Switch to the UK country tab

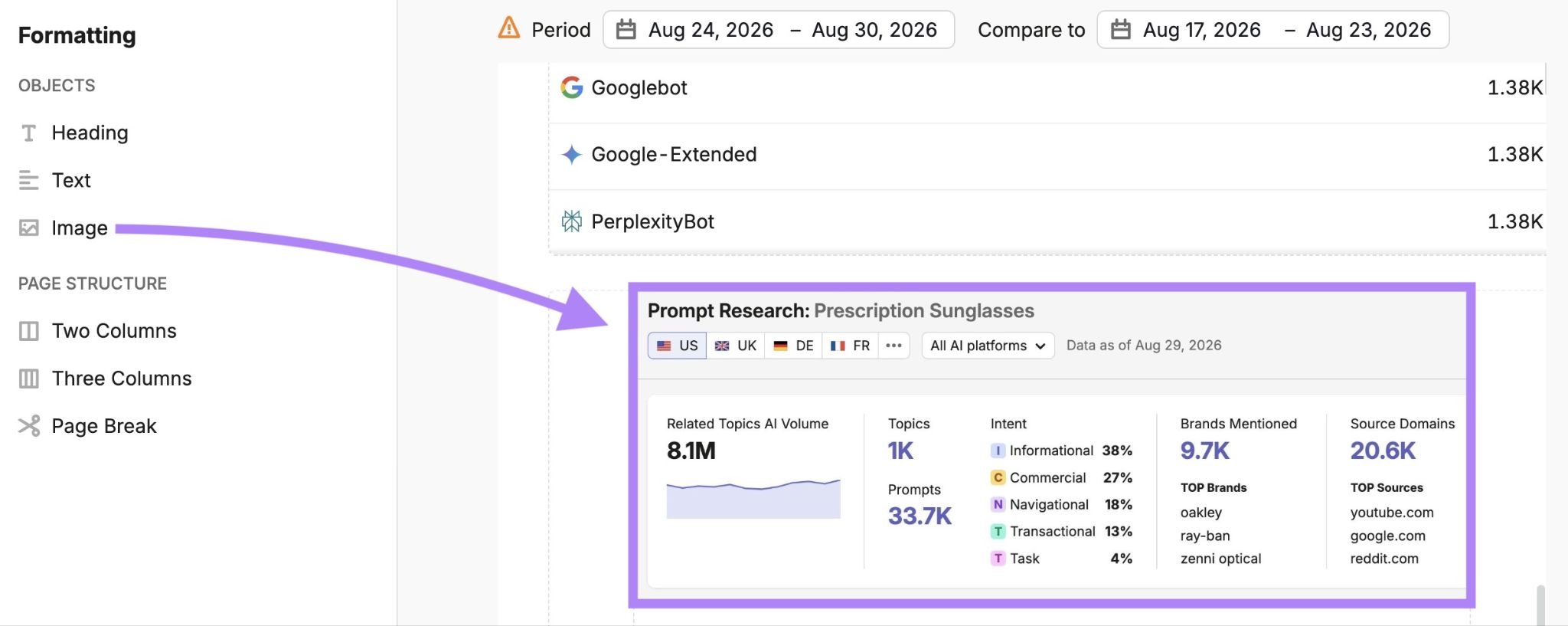735,346
